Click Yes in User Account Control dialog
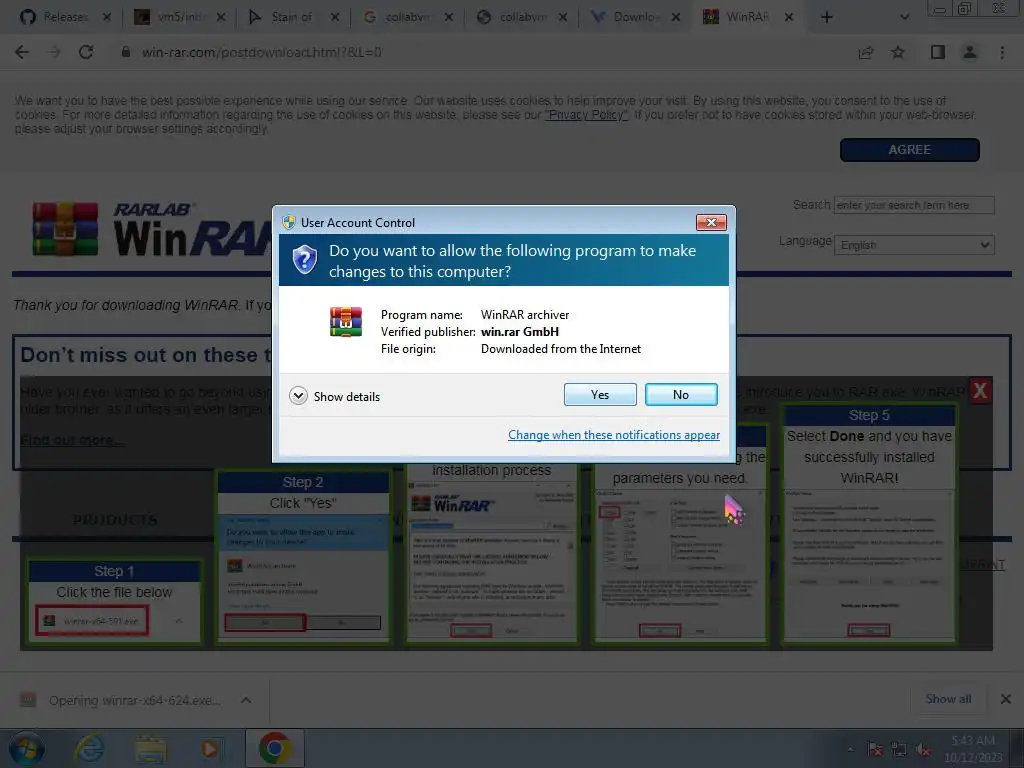The height and width of the screenshot is (768, 1024). [x=600, y=394]
